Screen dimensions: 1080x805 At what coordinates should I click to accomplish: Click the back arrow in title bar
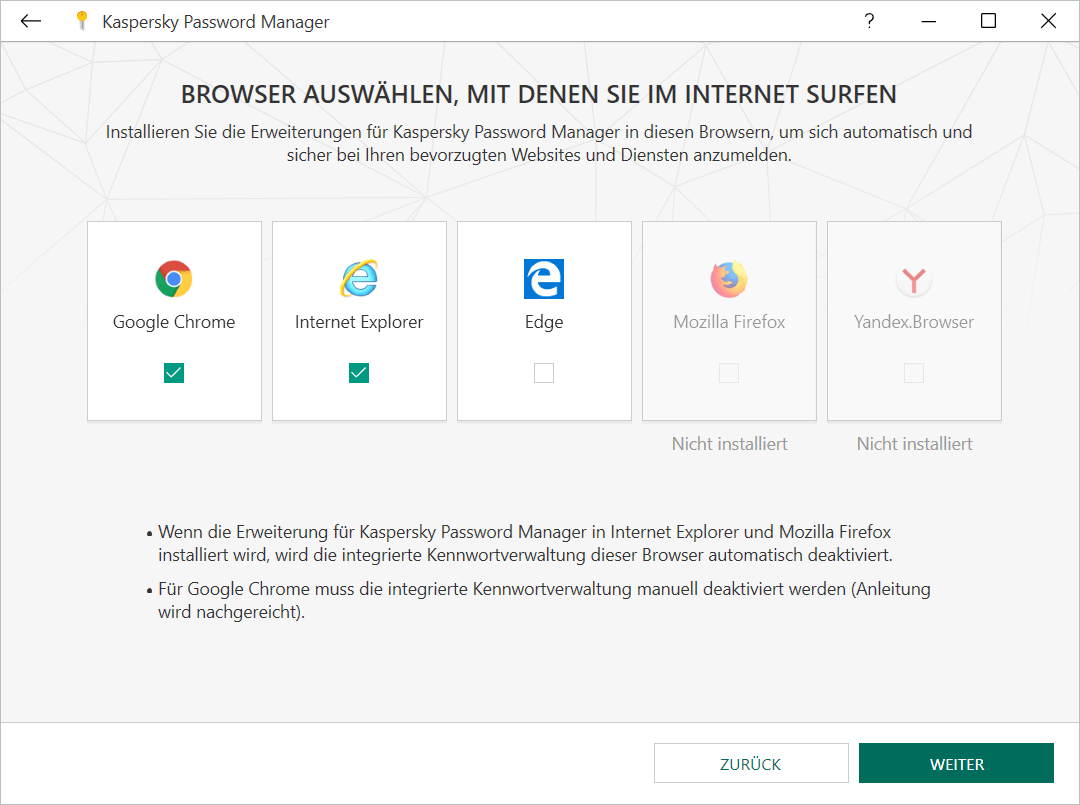(x=31, y=21)
